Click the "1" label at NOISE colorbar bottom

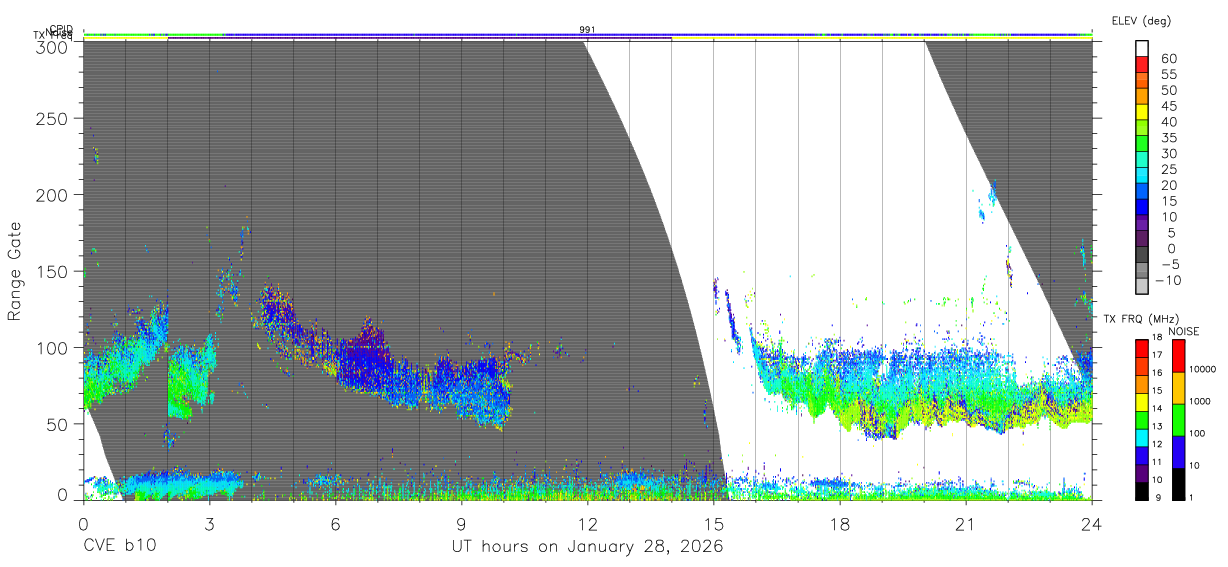point(1190,497)
